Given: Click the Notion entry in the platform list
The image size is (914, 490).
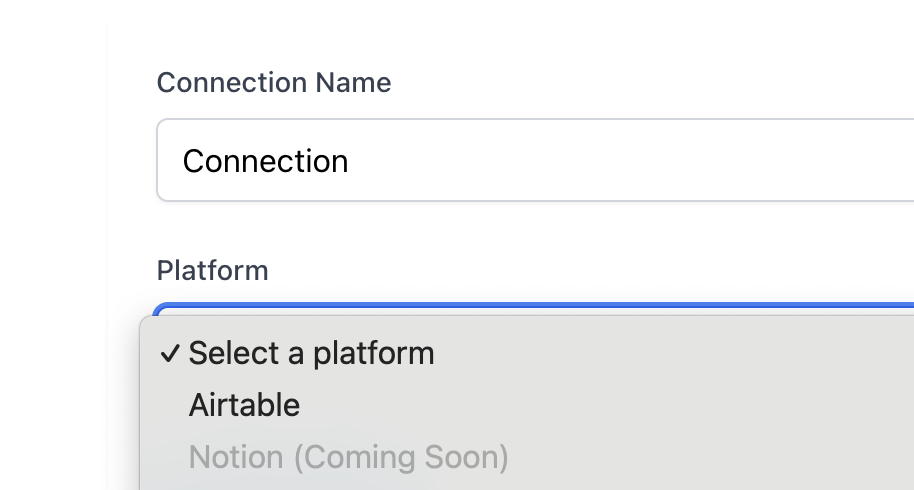Looking at the screenshot, I should tap(237, 457).
